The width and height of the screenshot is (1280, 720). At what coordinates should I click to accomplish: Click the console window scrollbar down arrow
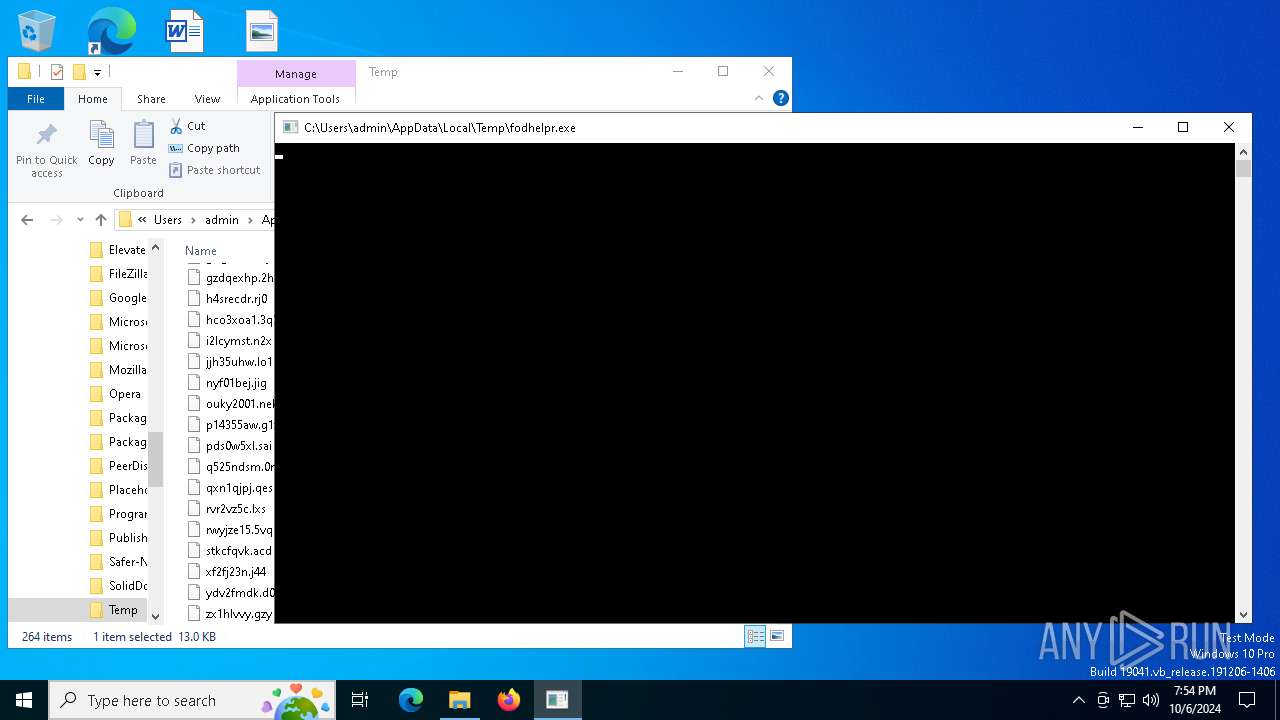tap(1244, 615)
